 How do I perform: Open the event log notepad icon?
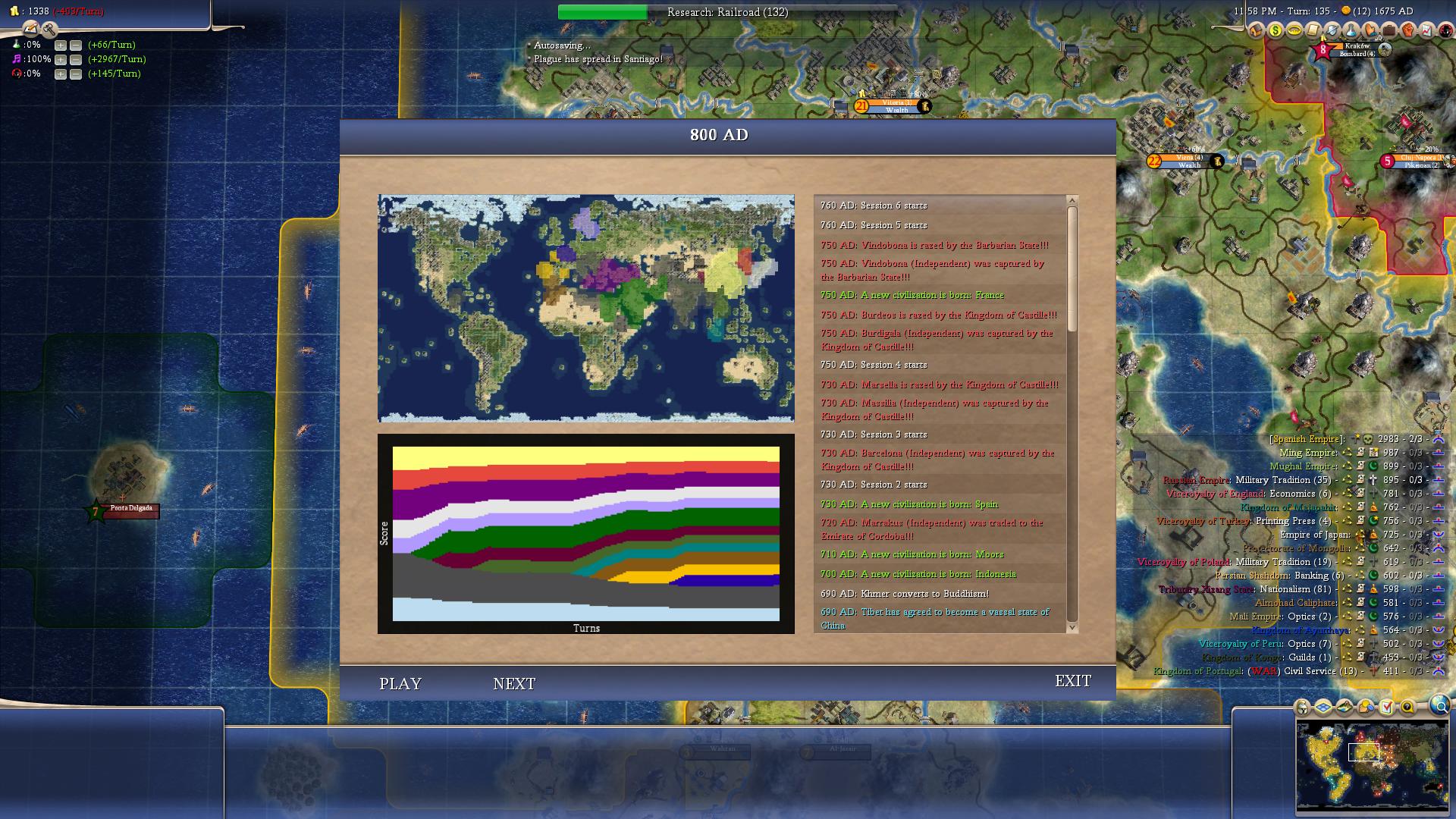click(31, 30)
